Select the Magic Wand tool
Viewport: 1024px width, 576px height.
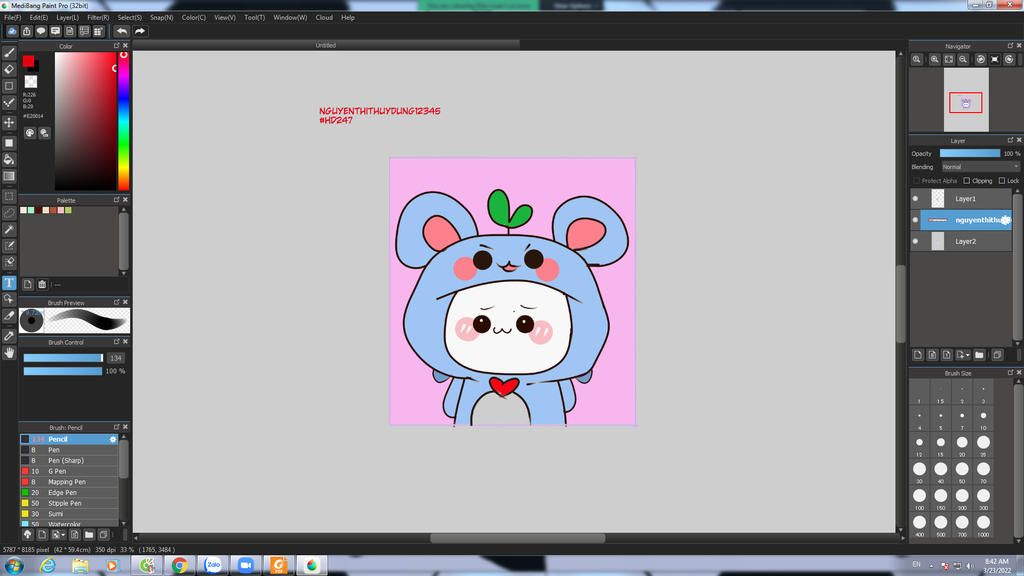tap(9, 229)
